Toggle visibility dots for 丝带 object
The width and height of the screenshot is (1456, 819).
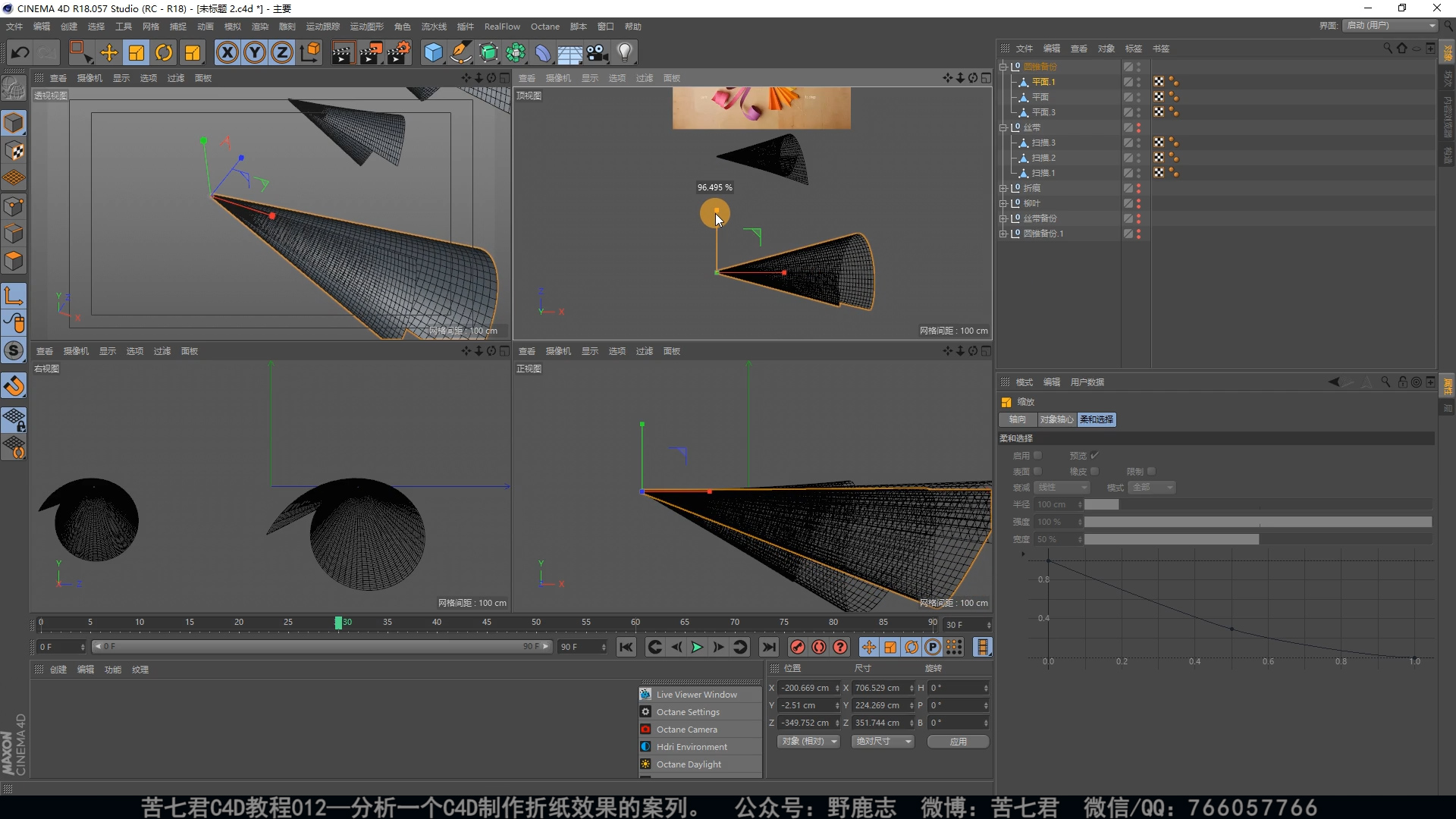pos(1138,127)
